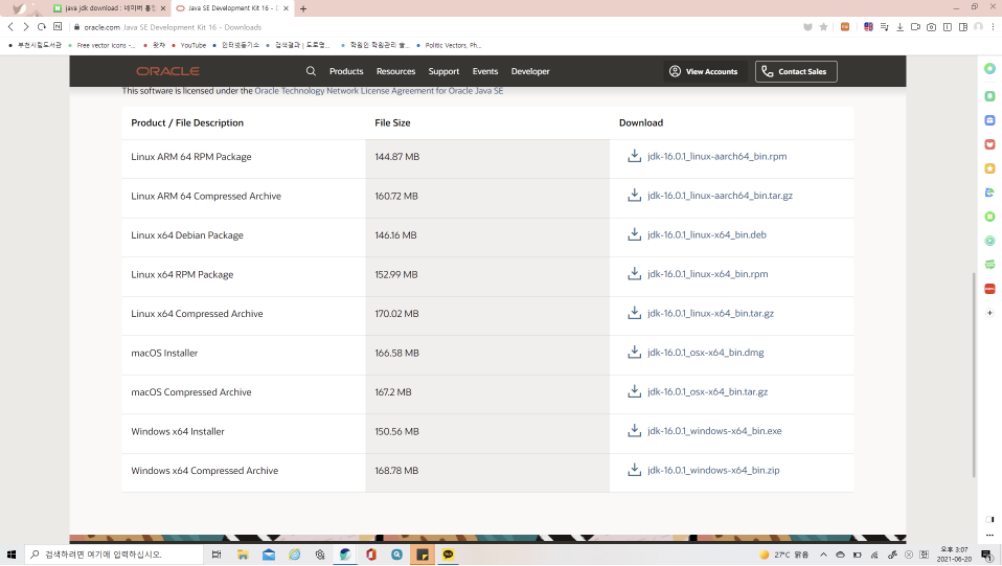Open the Events menu
The height and width of the screenshot is (566, 1002).
pyautogui.click(x=485, y=71)
